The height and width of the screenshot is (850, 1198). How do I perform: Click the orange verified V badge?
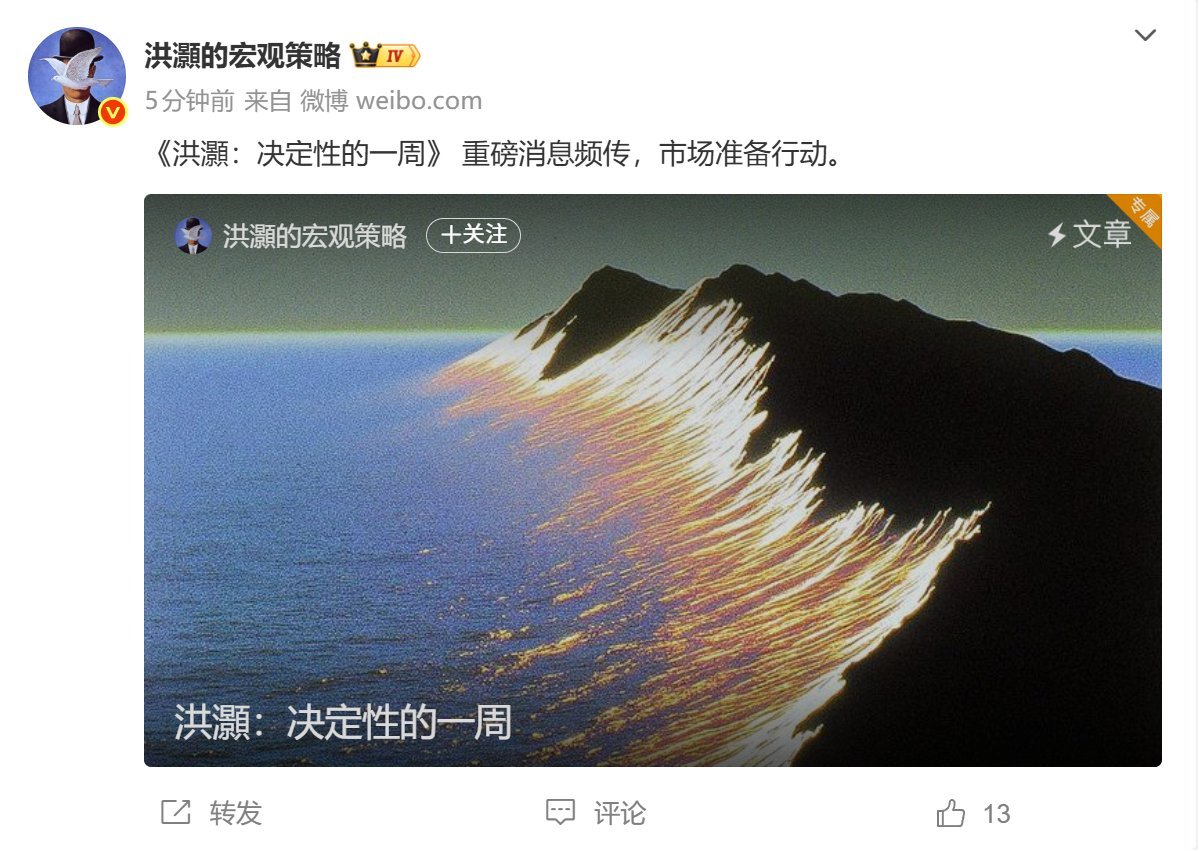coord(113,112)
